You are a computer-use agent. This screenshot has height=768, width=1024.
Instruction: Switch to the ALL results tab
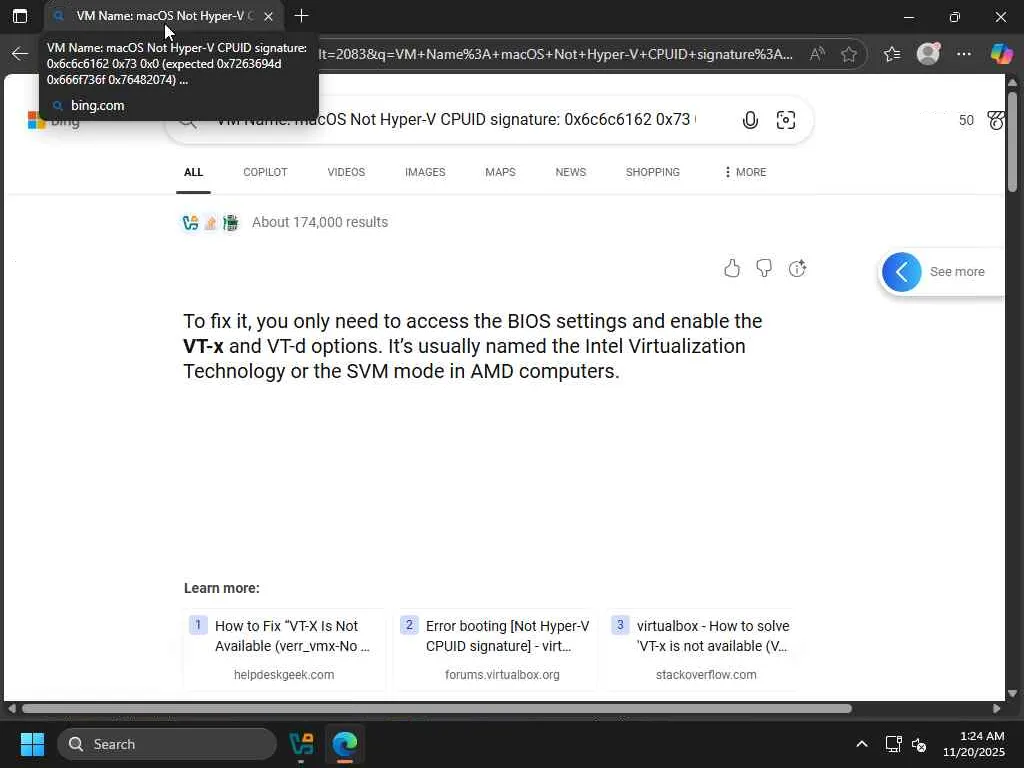pos(193,172)
